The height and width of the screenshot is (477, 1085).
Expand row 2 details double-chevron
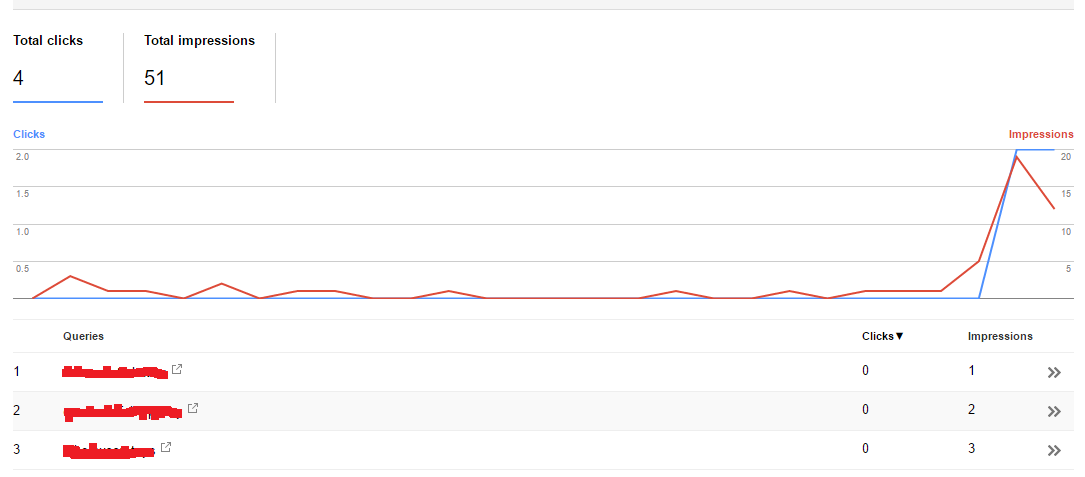1054,411
